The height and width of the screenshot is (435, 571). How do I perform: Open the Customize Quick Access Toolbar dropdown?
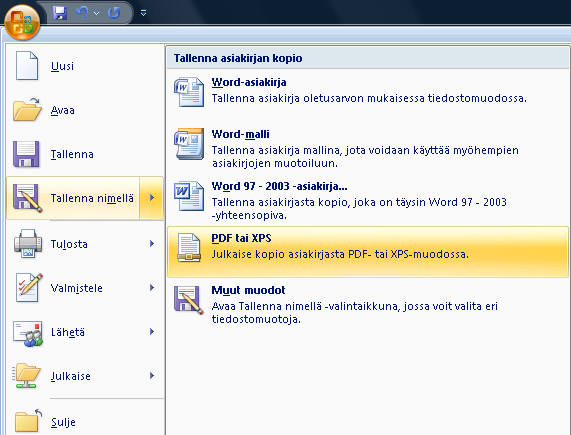coord(143,13)
